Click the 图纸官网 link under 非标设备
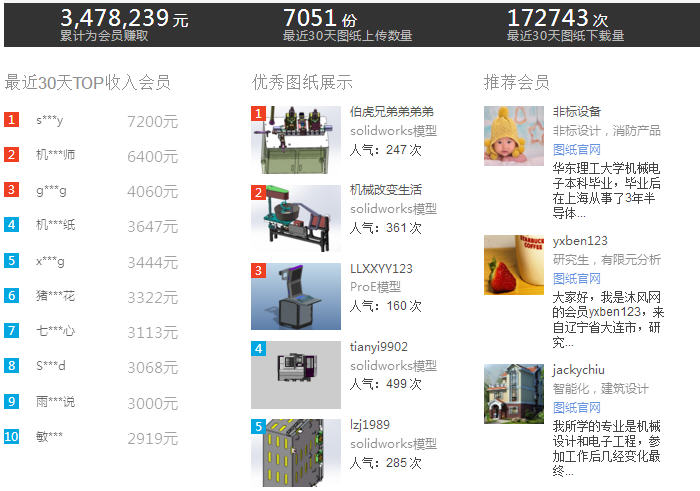 click(x=576, y=149)
